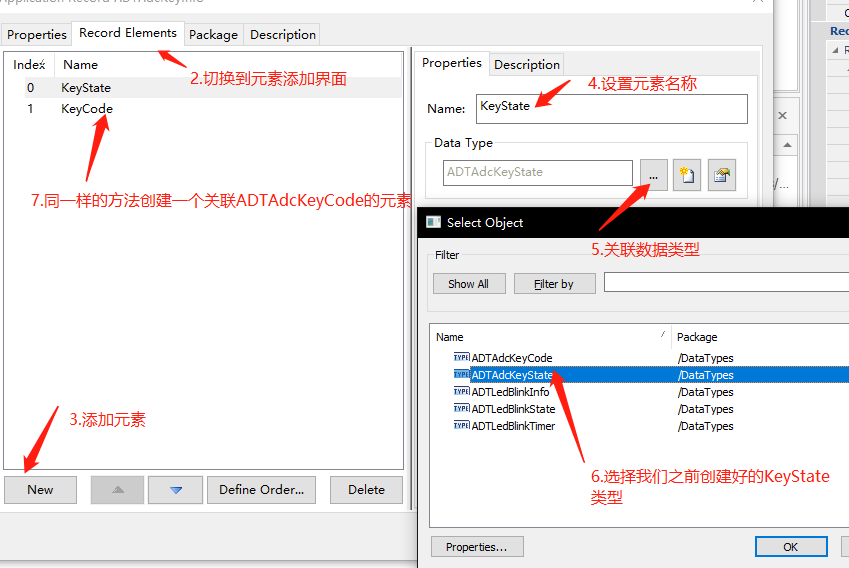Open Define Order dialog

pos(262,490)
